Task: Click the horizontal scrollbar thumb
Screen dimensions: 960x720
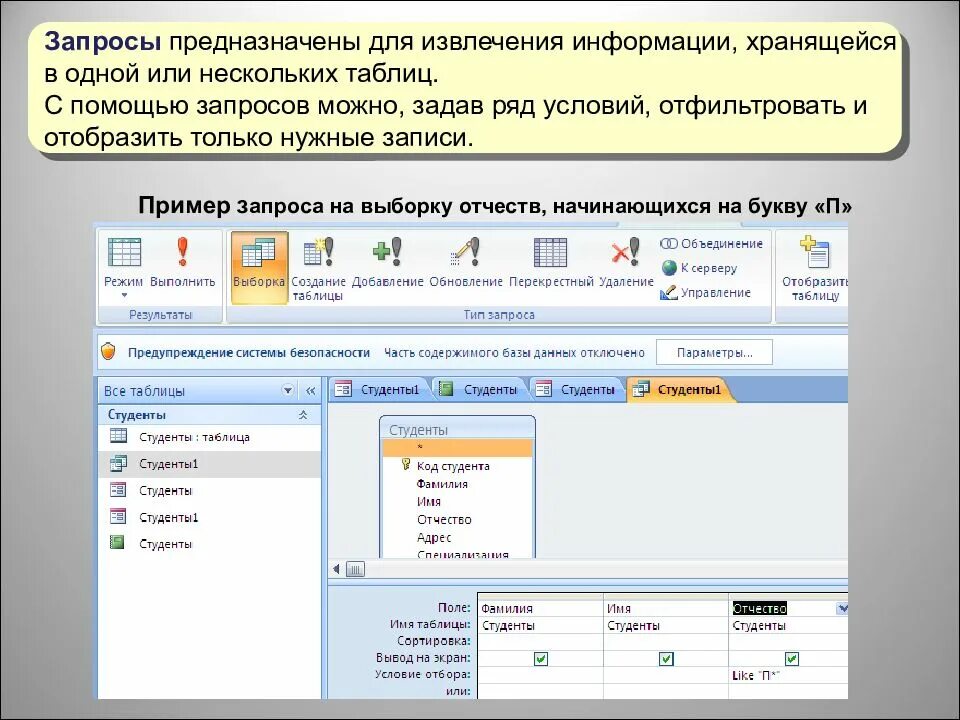Action: pyautogui.click(x=355, y=569)
